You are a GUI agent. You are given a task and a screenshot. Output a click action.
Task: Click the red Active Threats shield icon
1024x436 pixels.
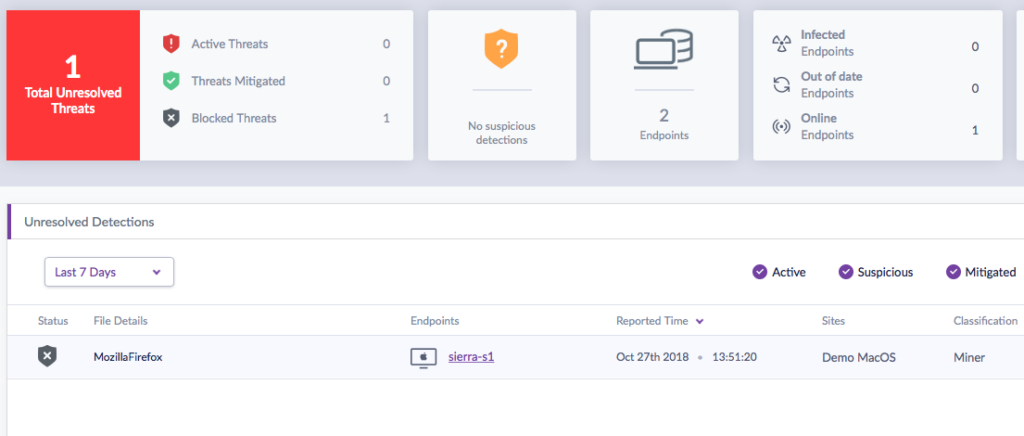click(x=171, y=44)
